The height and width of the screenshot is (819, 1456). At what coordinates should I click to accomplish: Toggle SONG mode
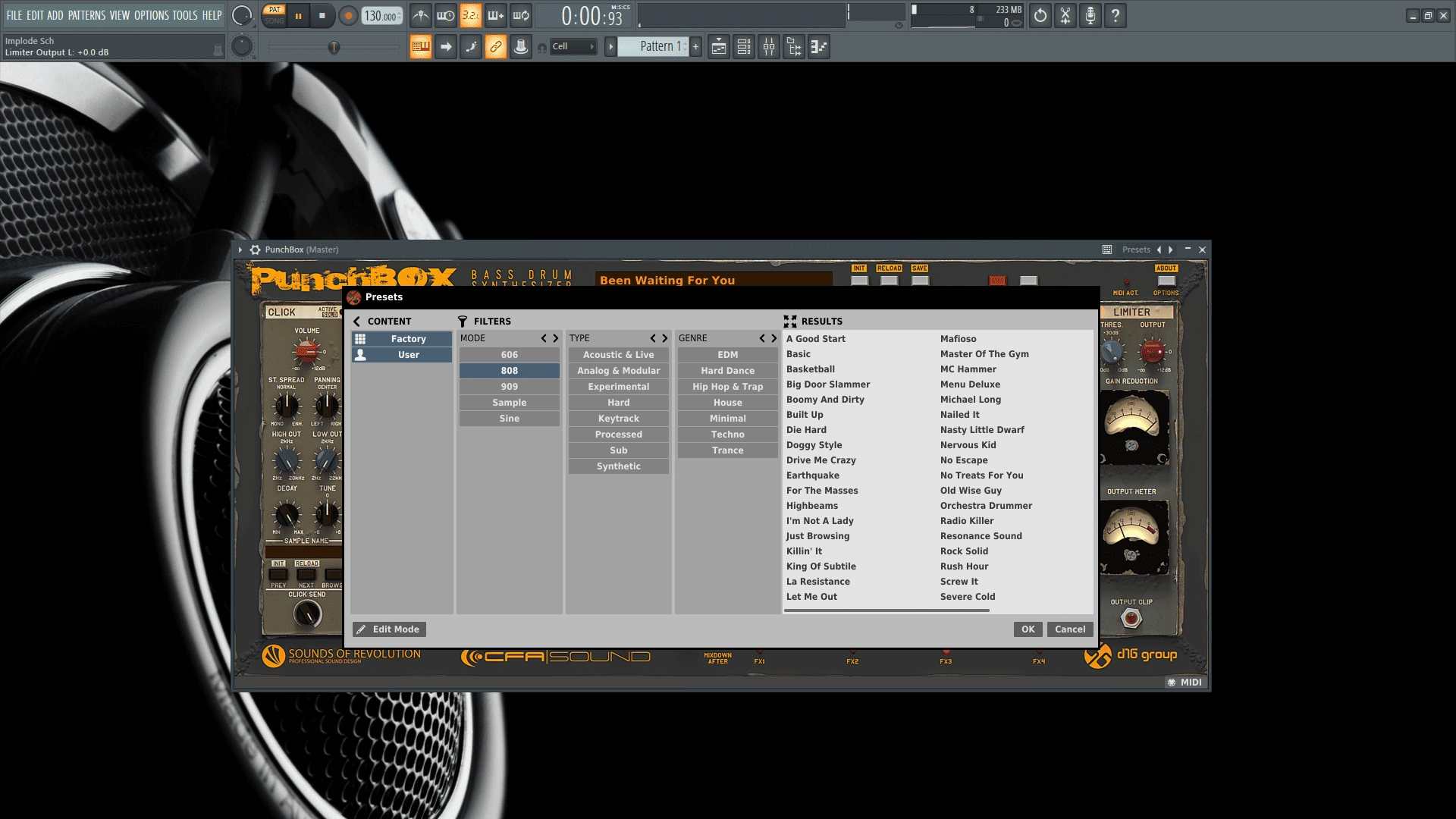tap(275, 21)
